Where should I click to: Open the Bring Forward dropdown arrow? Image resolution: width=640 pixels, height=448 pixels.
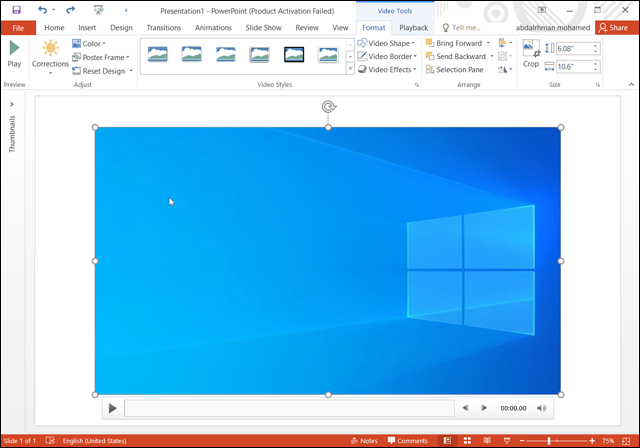[x=488, y=43]
